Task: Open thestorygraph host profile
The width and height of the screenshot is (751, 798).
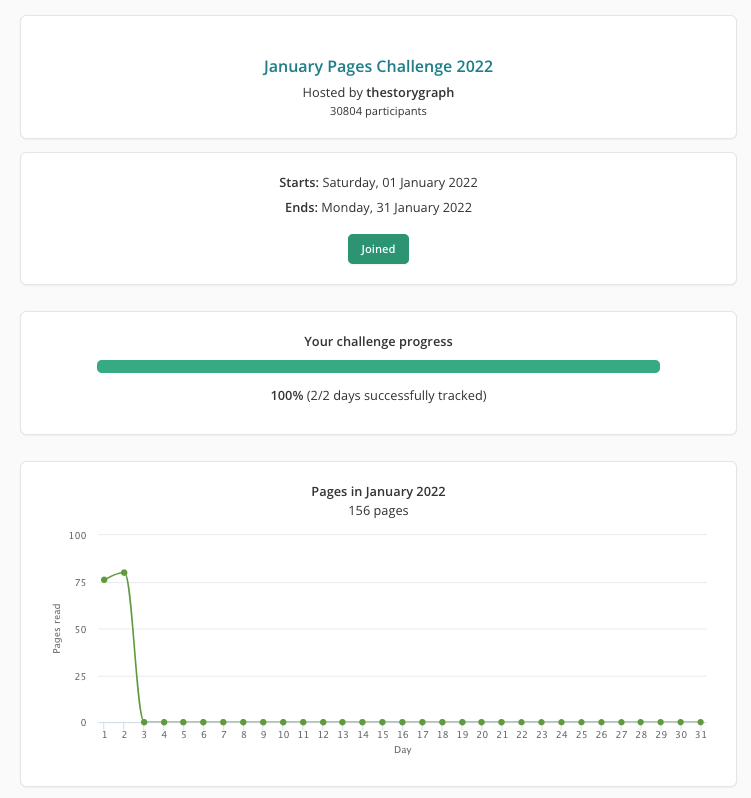Action: tap(410, 93)
